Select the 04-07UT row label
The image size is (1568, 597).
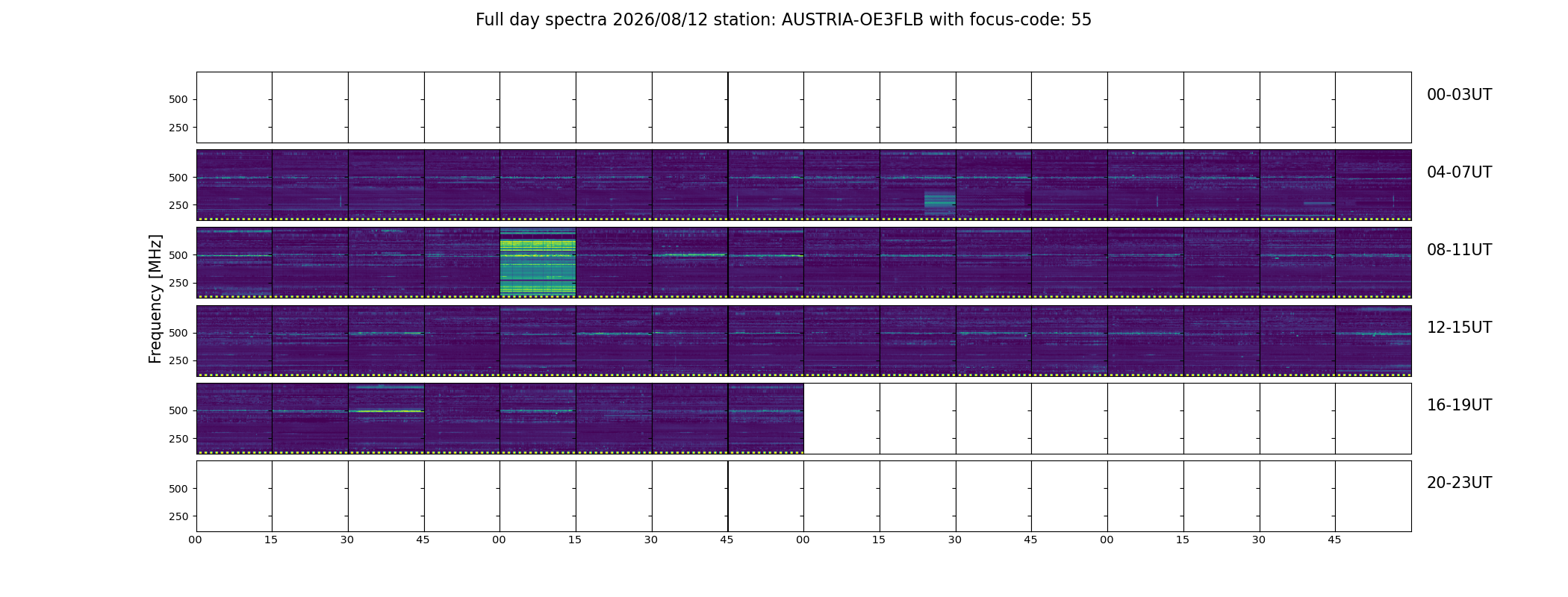(x=1459, y=172)
